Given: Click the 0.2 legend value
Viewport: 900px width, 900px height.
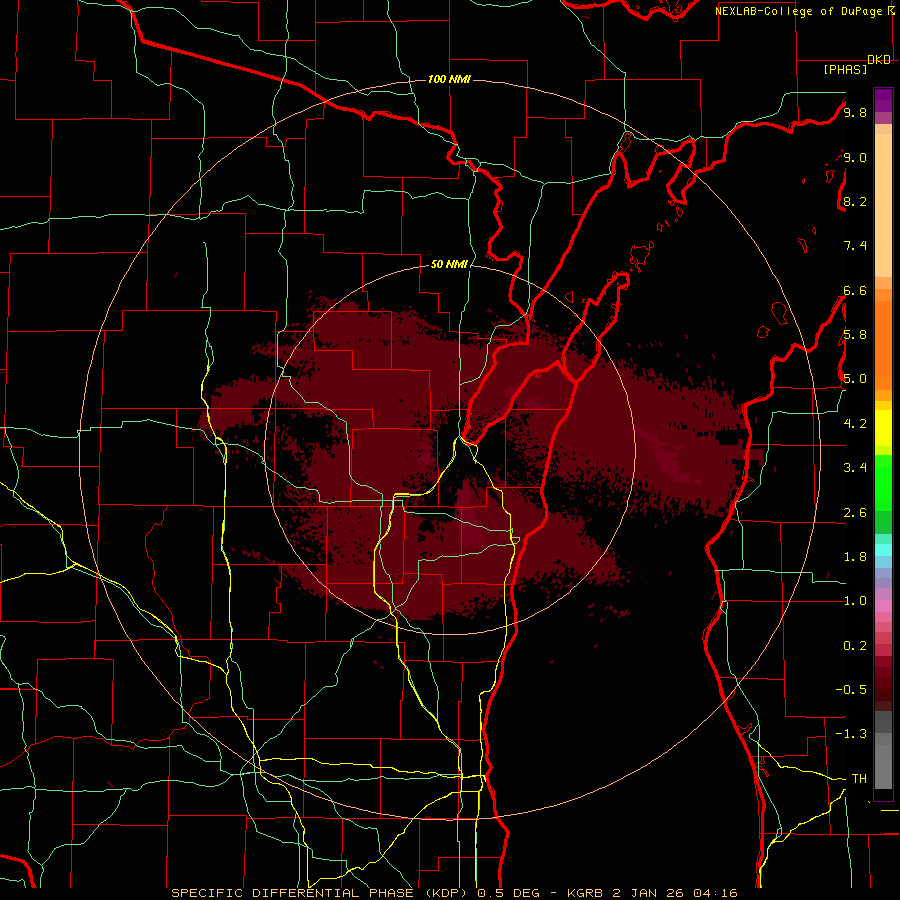Looking at the screenshot, I should point(855,646).
